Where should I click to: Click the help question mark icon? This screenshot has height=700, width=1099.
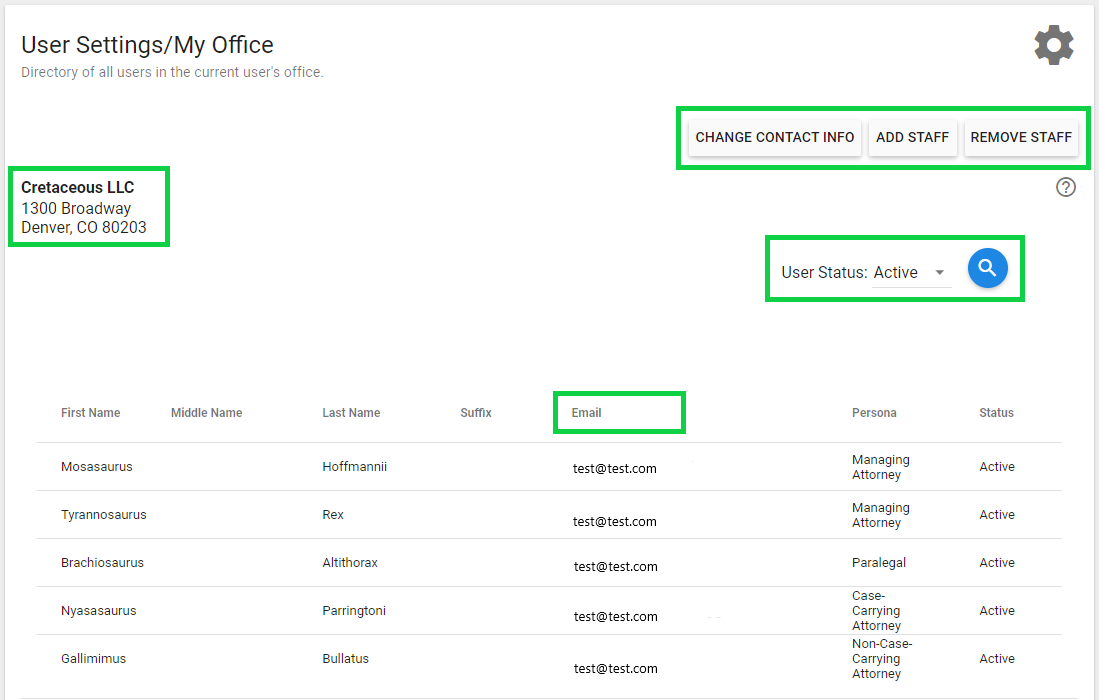pyautogui.click(x=1065, y=187)
